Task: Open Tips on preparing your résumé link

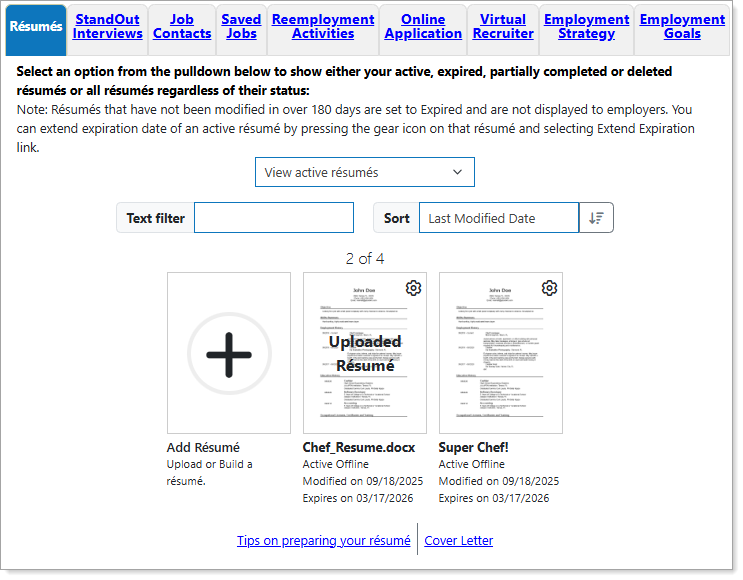Action: (323, 541)
